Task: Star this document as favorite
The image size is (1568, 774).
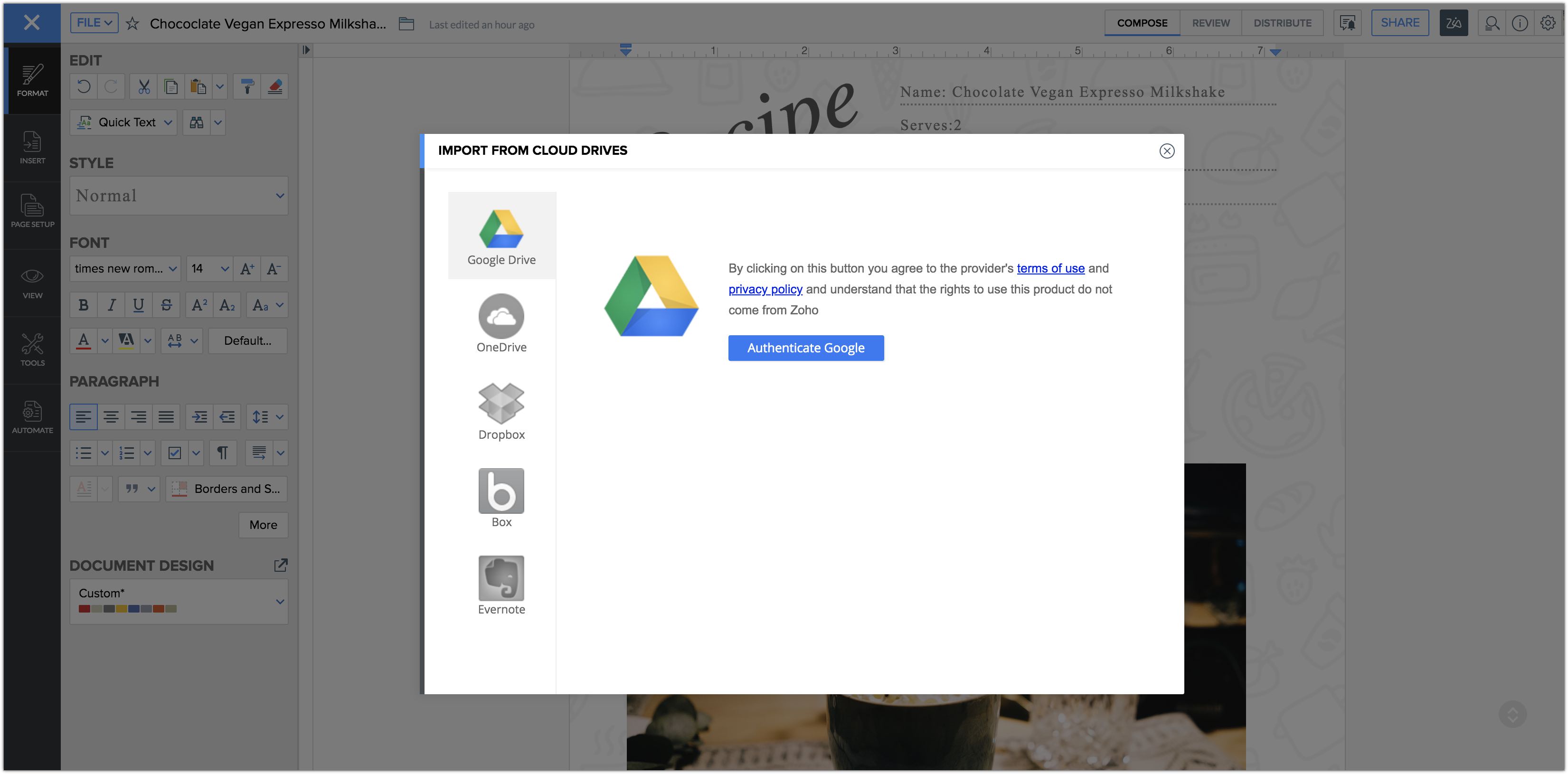Action: pos(132,24)
